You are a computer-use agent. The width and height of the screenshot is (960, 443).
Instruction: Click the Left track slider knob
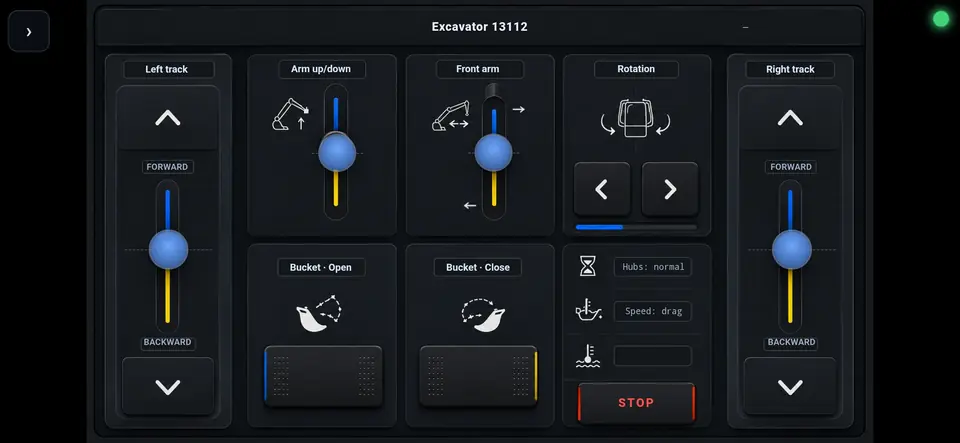pos(168,250)
